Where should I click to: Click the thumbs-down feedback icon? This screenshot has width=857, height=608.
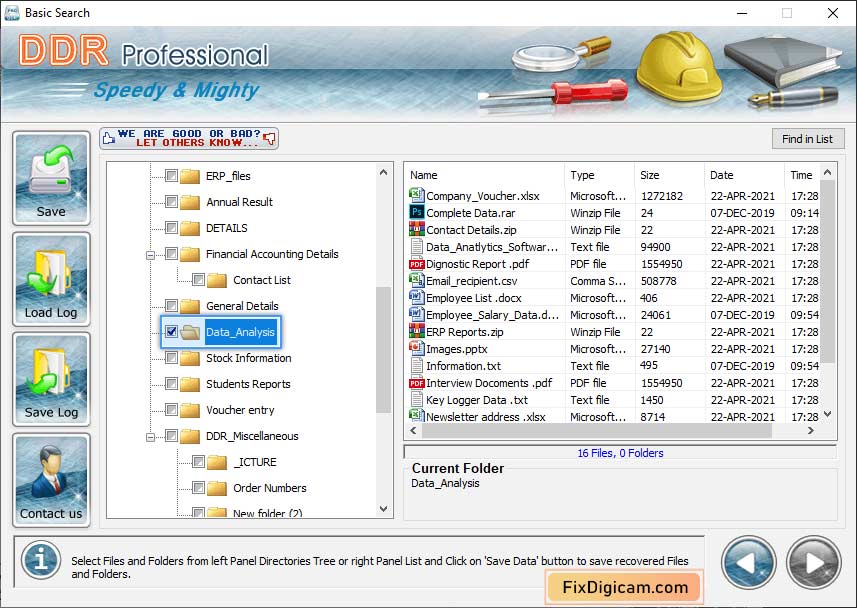point(269,138)
